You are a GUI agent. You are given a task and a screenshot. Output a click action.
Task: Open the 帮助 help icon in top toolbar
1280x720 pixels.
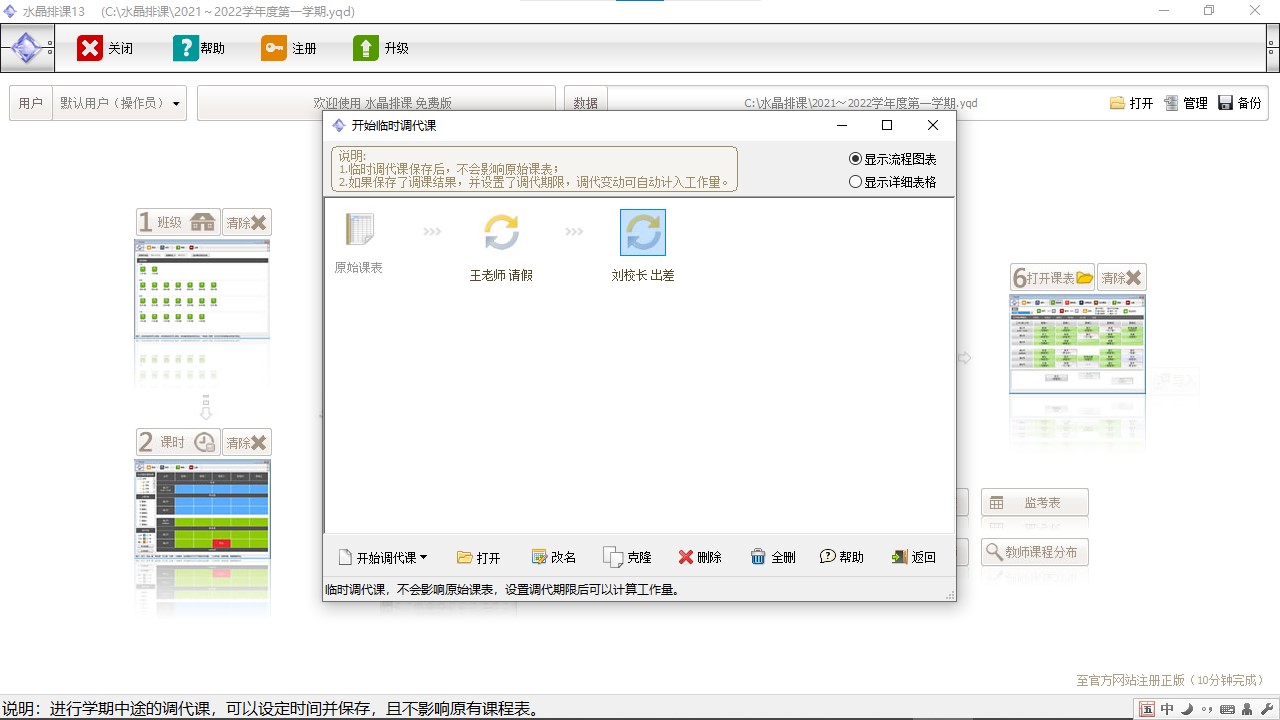(x=199, y=46)
